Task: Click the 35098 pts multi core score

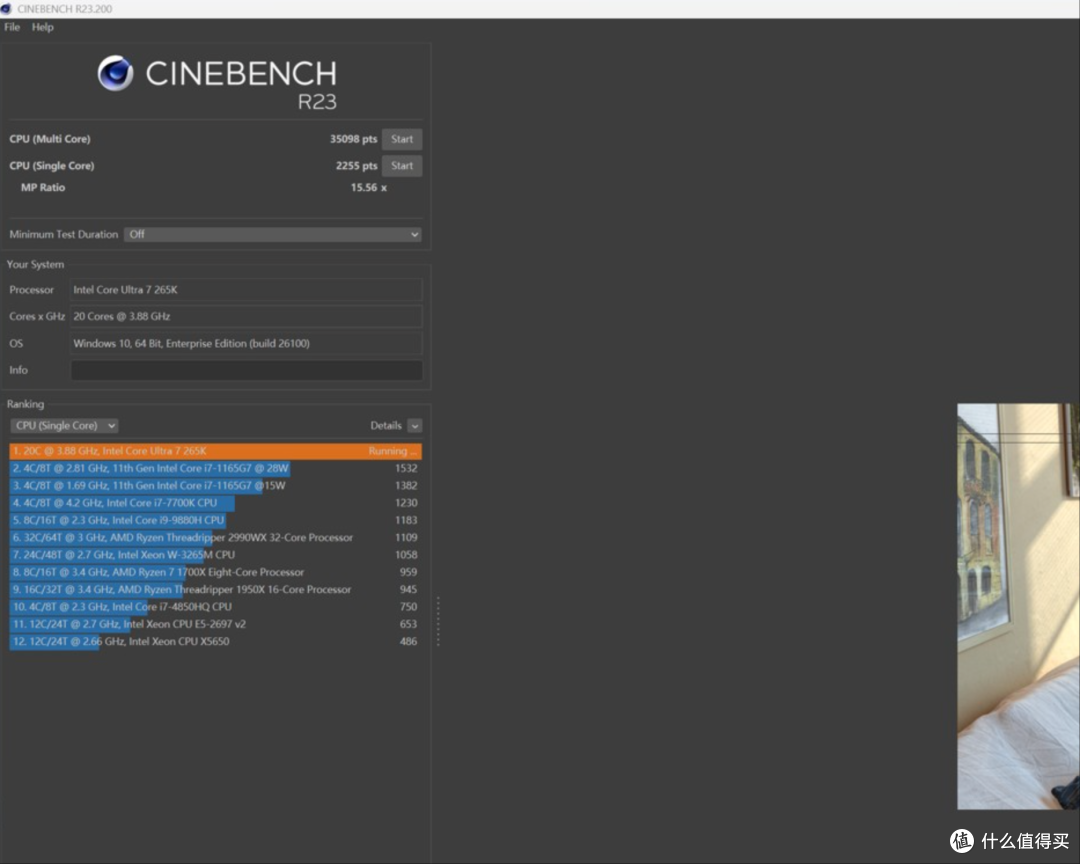Action: [353, 139]
